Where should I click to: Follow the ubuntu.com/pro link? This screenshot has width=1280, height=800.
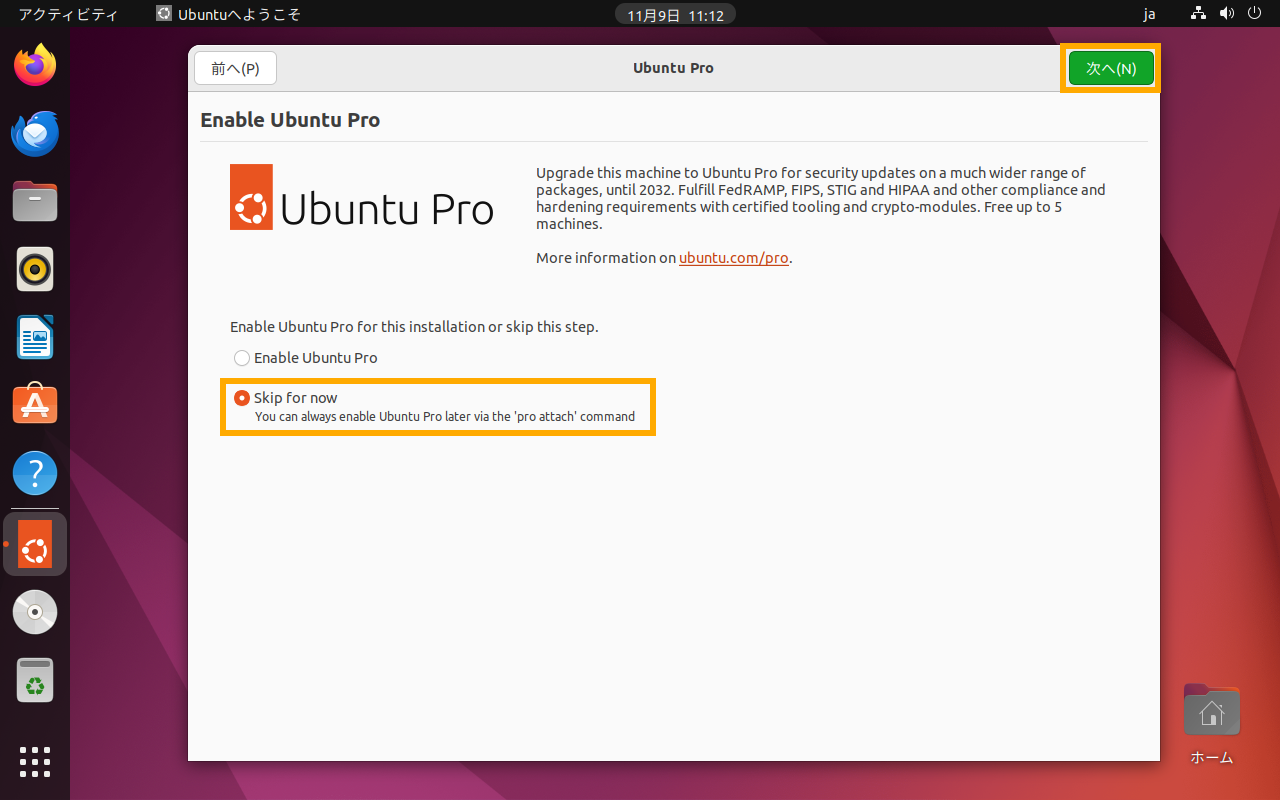[734, 258]
